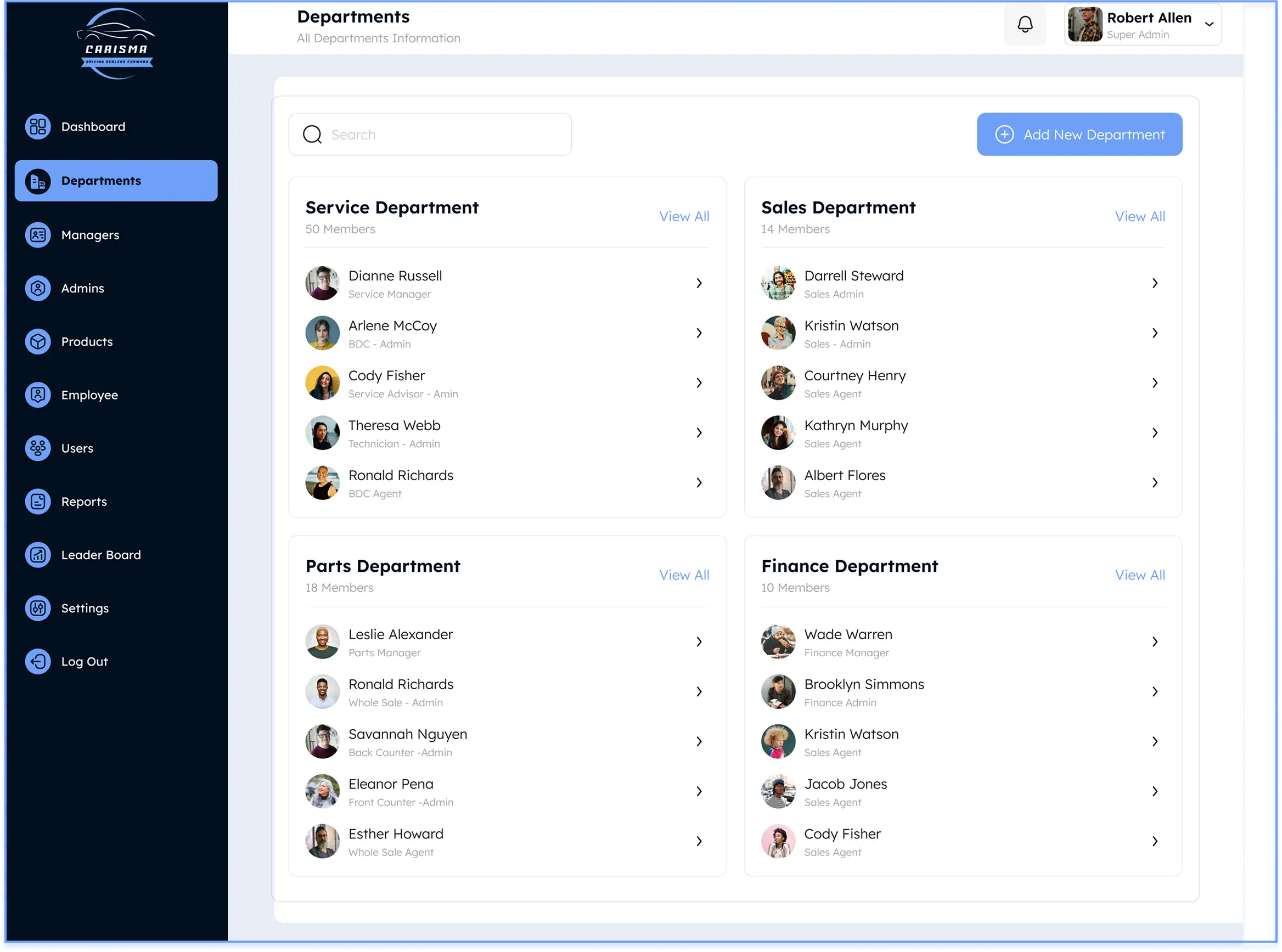This screenshot has width=1282, height=952.
Task: Click the Carisma logo
Action: (116, 45)
